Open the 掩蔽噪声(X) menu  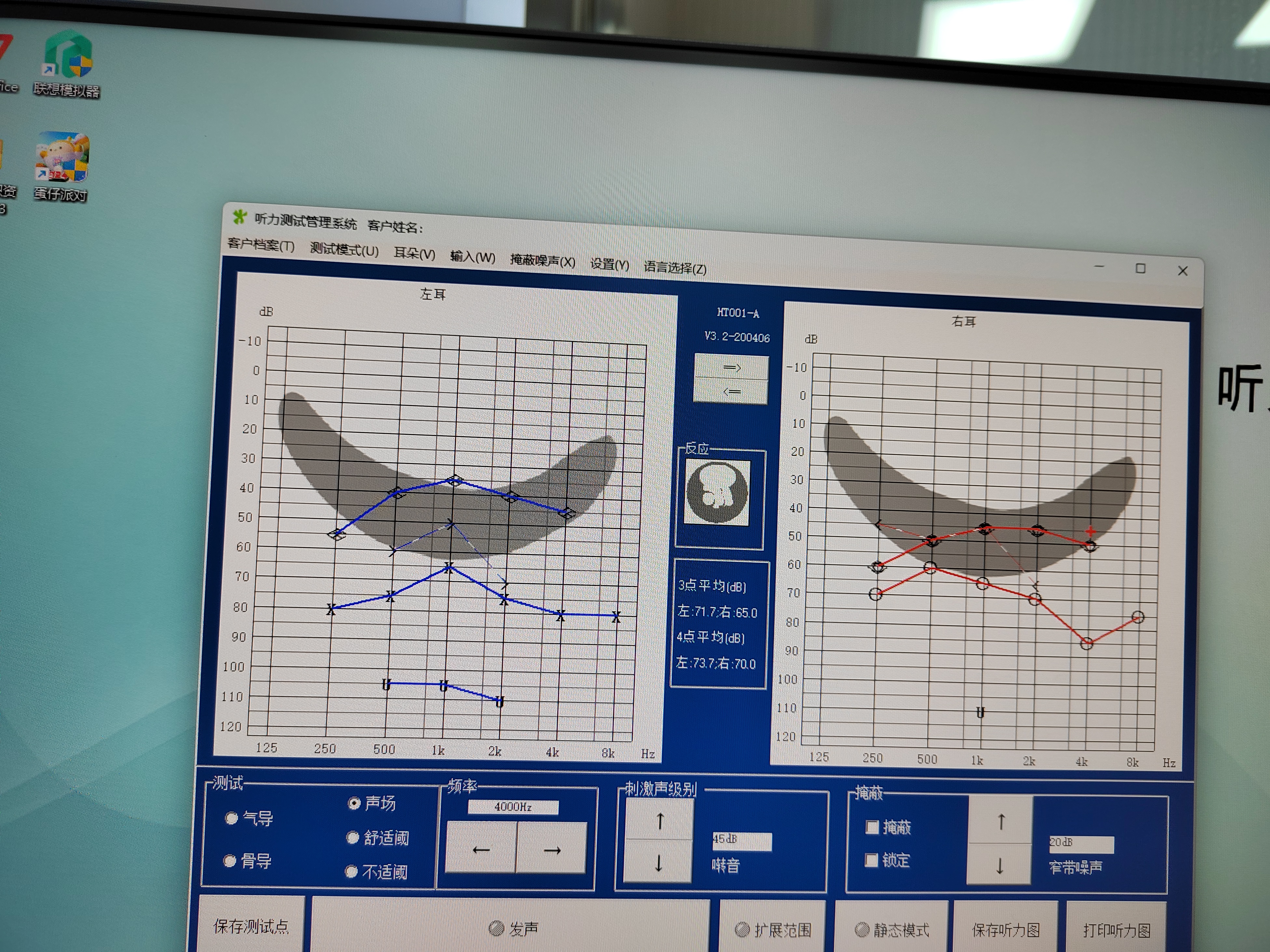pos(542,261)
